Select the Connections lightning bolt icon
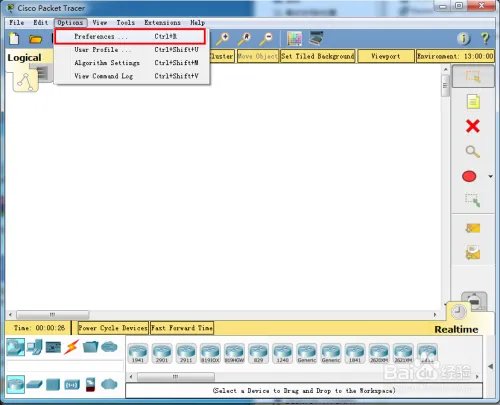Viewport: 500px width, 405px height. pos(72,347)
